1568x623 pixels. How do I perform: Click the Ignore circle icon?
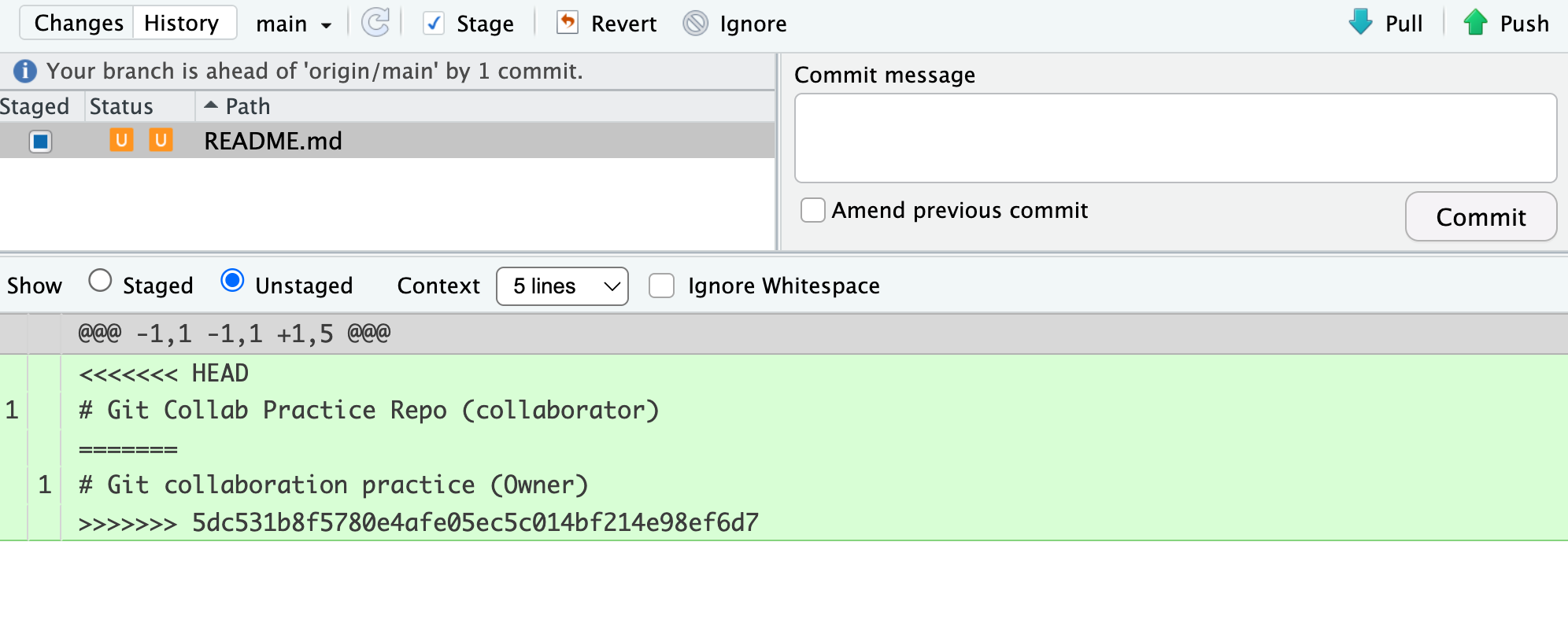click(696, 24)
